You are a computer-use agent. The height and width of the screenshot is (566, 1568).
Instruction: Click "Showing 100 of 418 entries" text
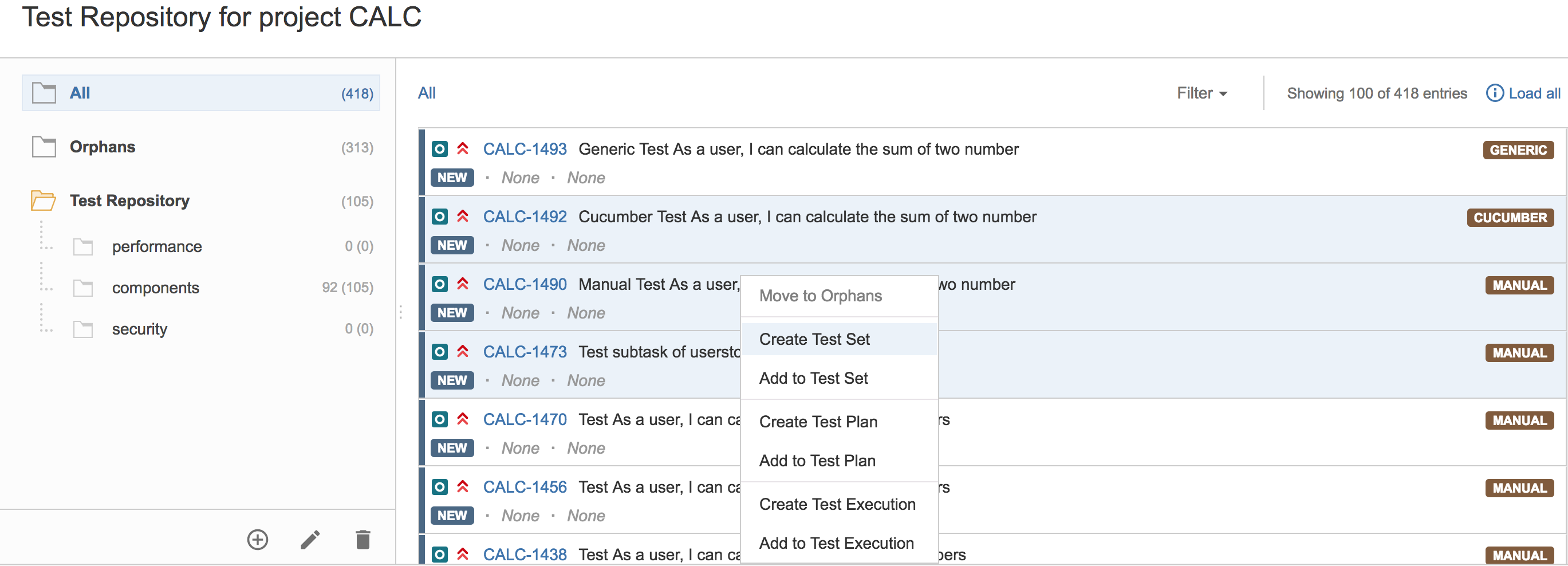pos(1377,93)
